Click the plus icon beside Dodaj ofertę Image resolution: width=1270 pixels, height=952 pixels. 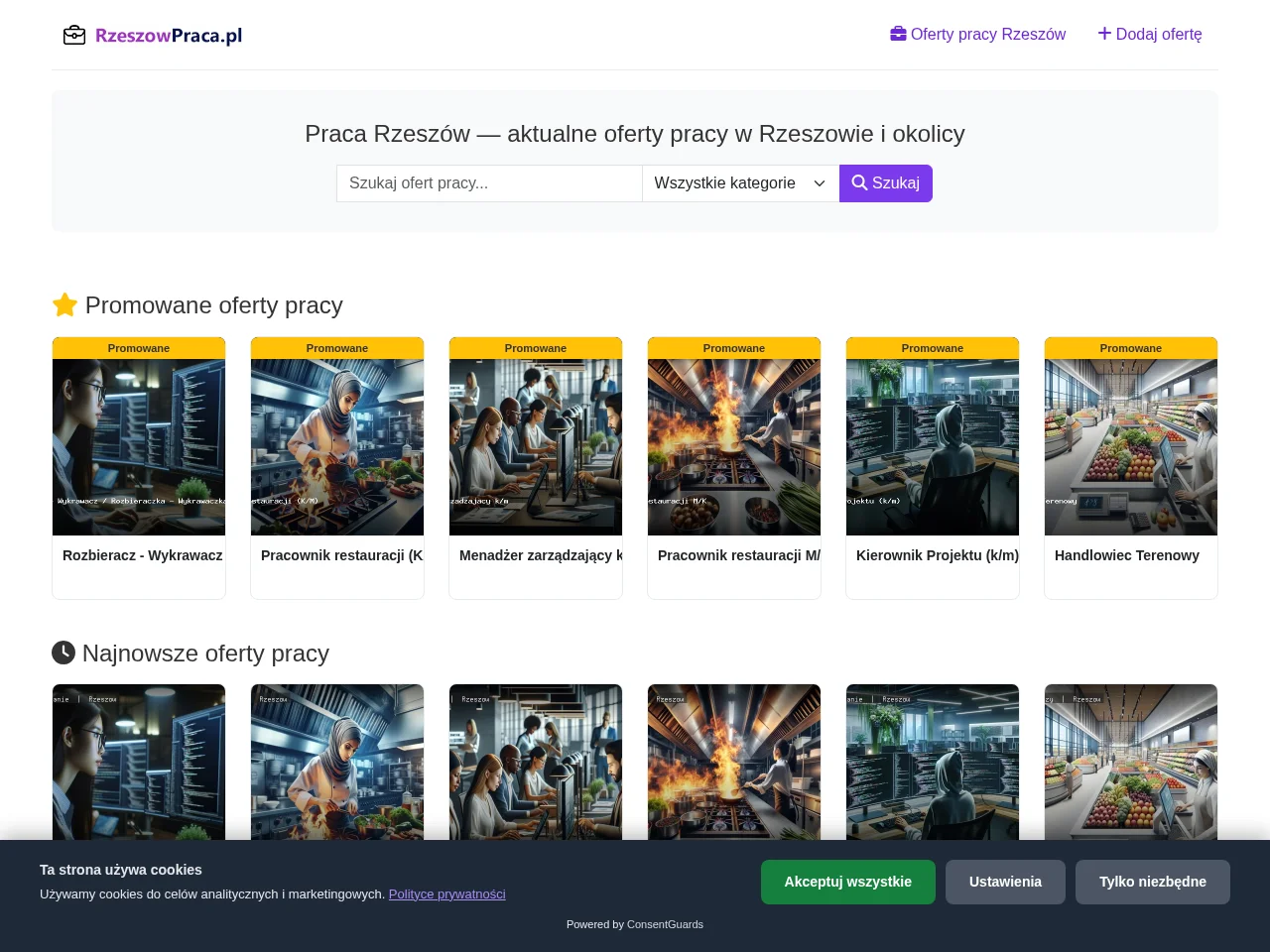1104,34
